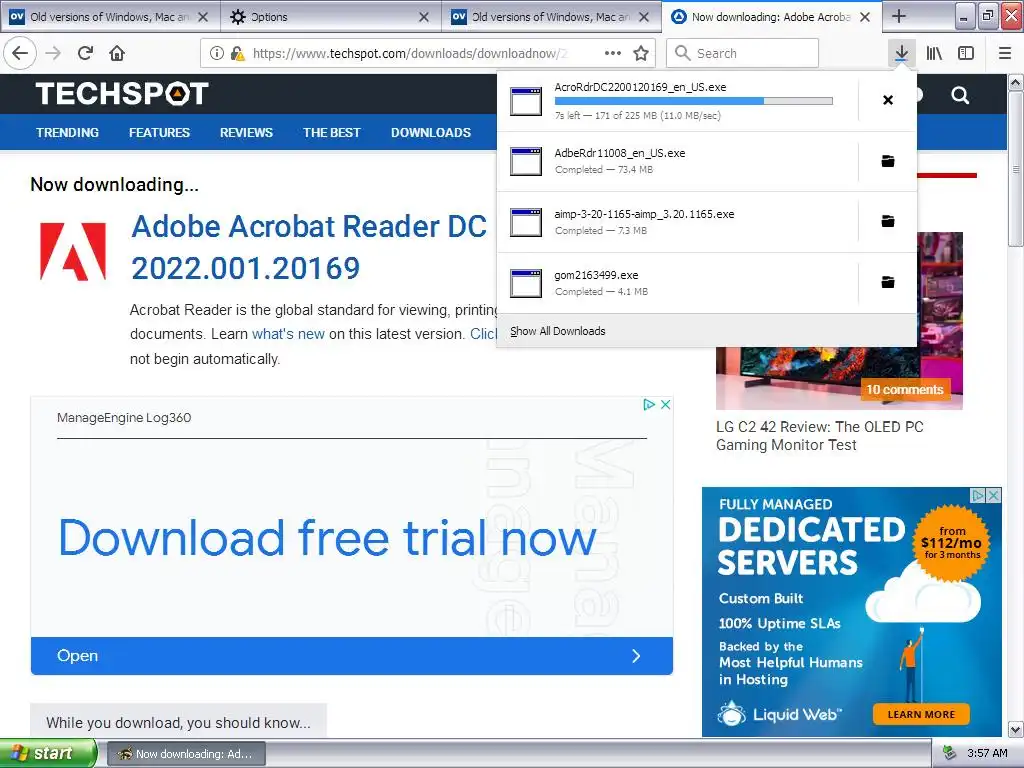Open the TRENDING menu item

[x=67, y=133]
